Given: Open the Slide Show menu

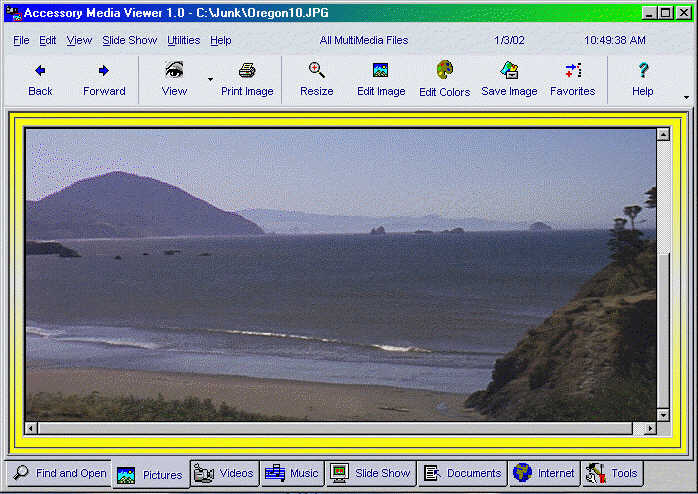Looking at the screenshot, I should click(x=130, y=40).
